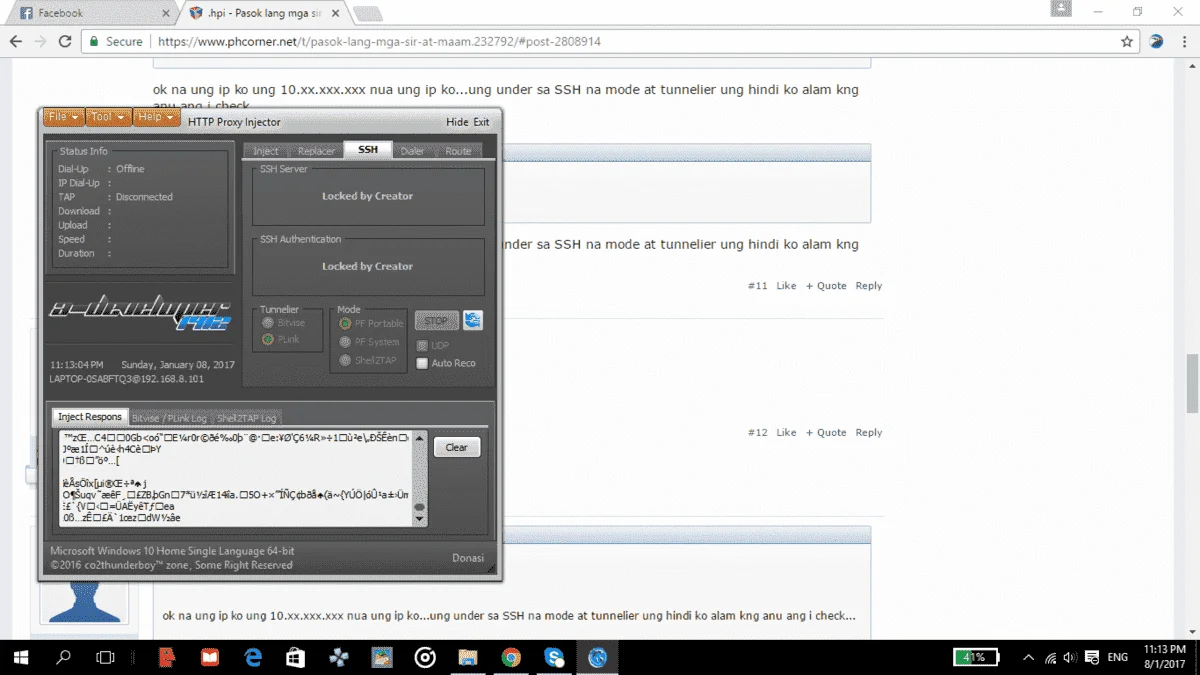Select the Bitvise tunnelier radio button

coord(268,323)
